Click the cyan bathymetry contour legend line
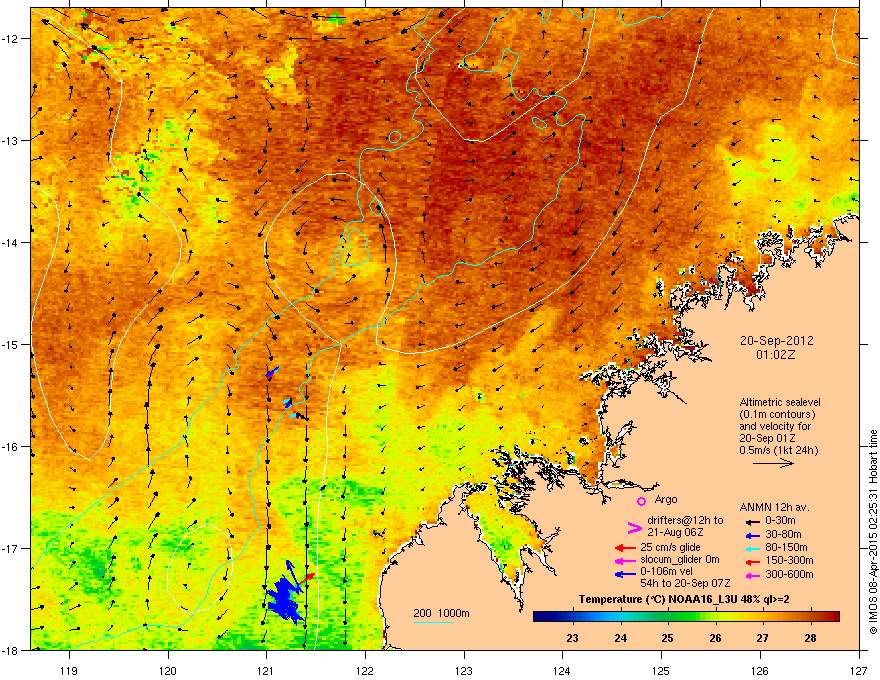The height and width of the screenshot is (680, 880). tap(434, 622)
